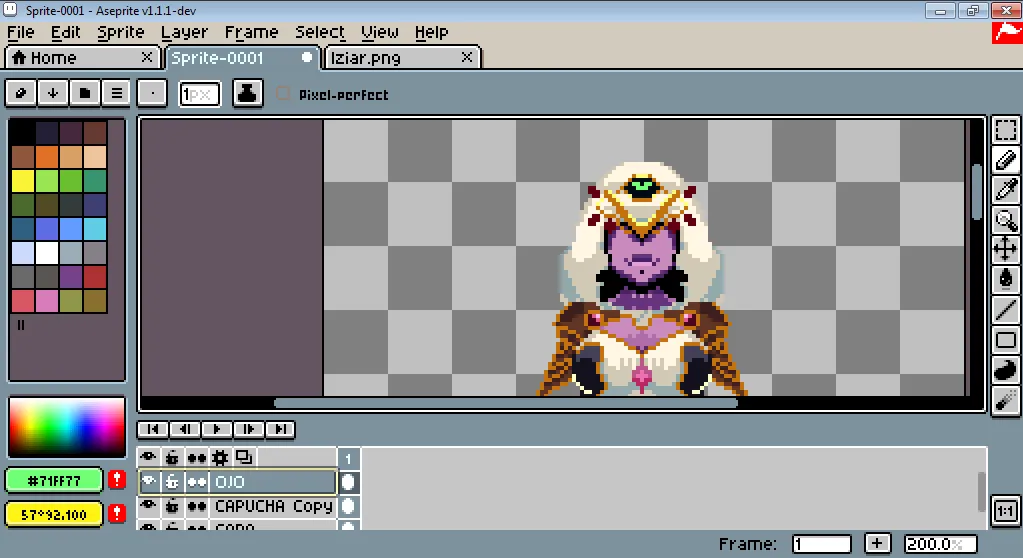This screenshot has height=558, width=1023.
Task: Open the View menu
Action: 380,32
